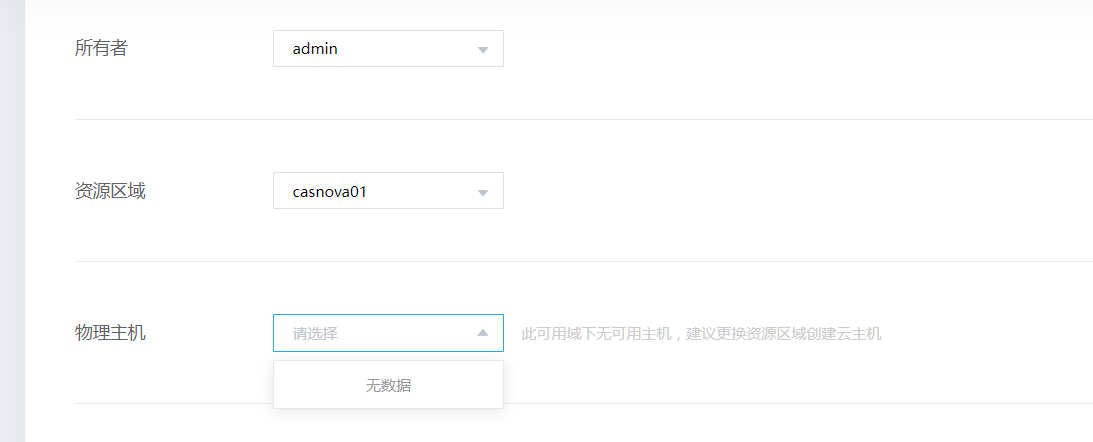Click the 此可用域下无可用主机 warning text
The width and height of the screenshot is (1093, 442).
click(x=595, y=334)
